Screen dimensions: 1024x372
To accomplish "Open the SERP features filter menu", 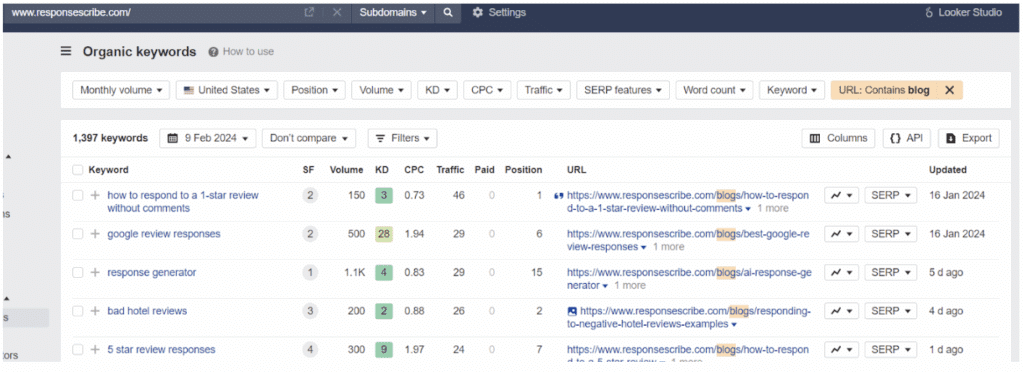I will pos(623,90).
